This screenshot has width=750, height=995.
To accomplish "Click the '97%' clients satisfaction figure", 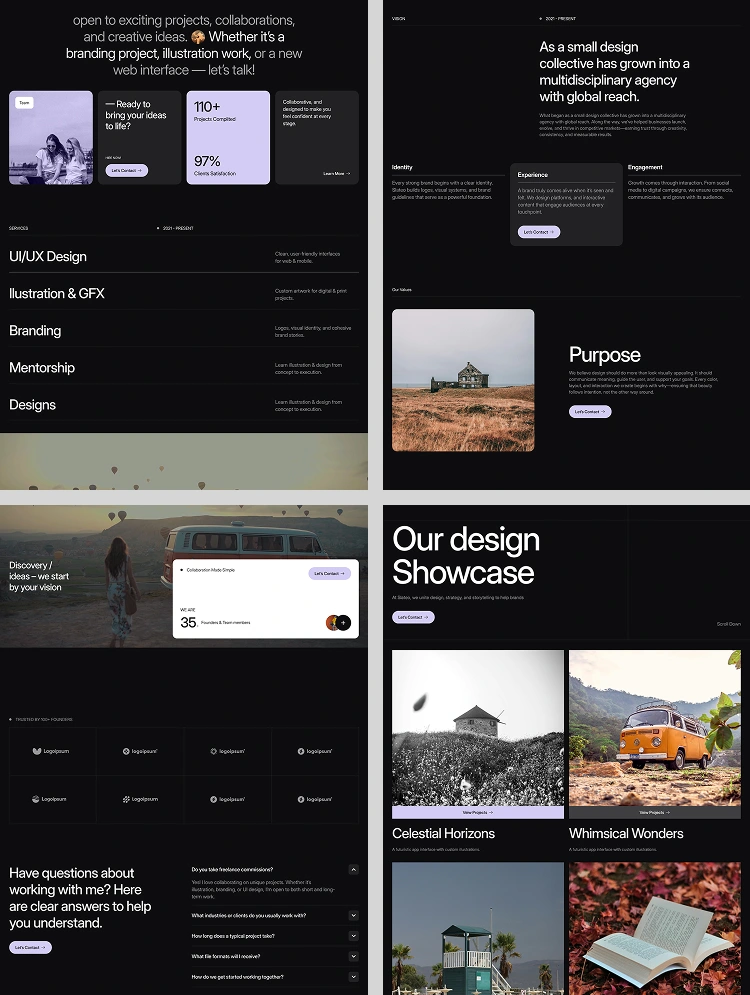I will coord(207,161).
